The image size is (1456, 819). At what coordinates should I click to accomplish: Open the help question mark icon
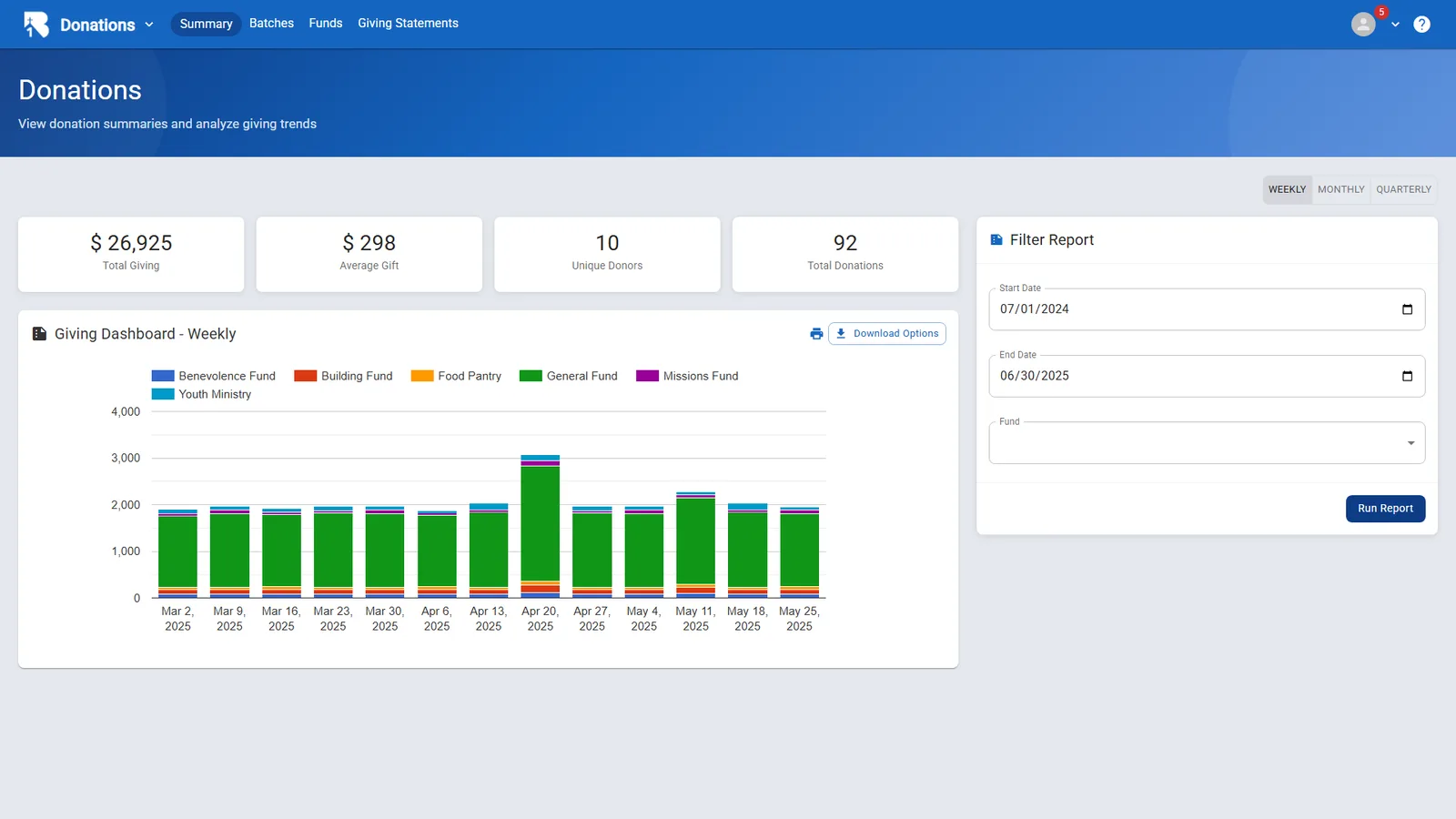point(1421,25)
